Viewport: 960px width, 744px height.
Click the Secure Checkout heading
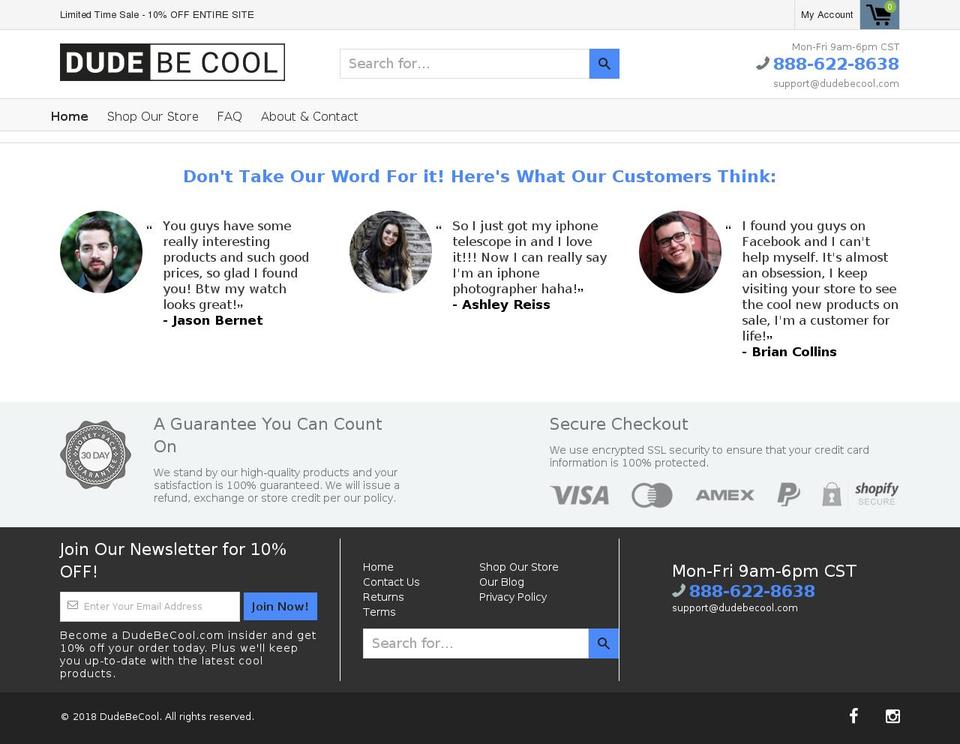[618, 424]
